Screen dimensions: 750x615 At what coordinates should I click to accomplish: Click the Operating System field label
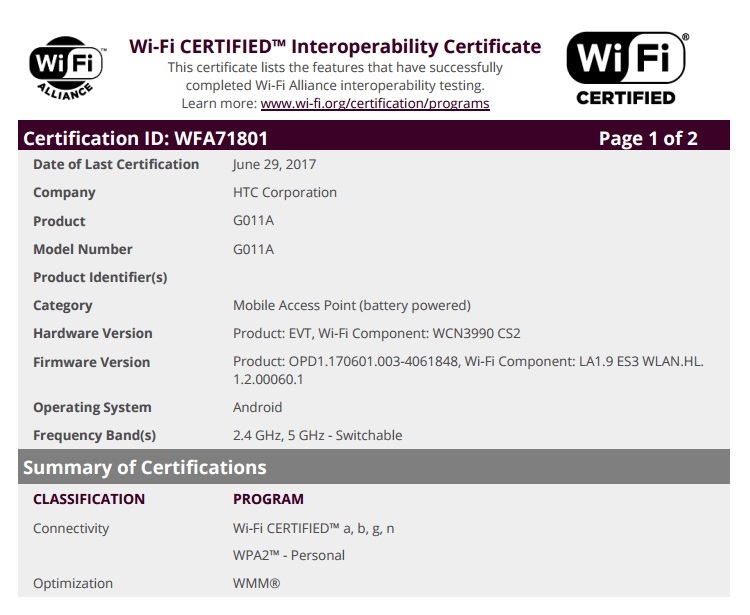click(x=92, y=407)
